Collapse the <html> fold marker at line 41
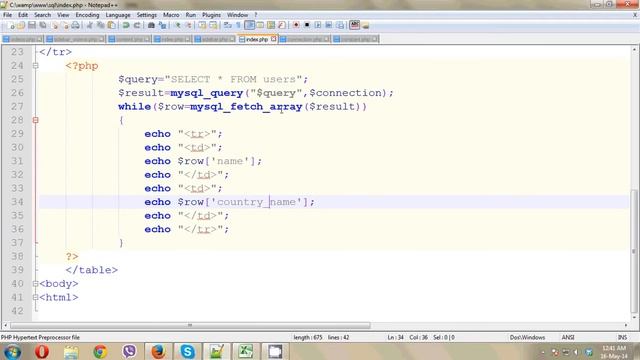This screenshot has width=640, height=360. point(36,297)
